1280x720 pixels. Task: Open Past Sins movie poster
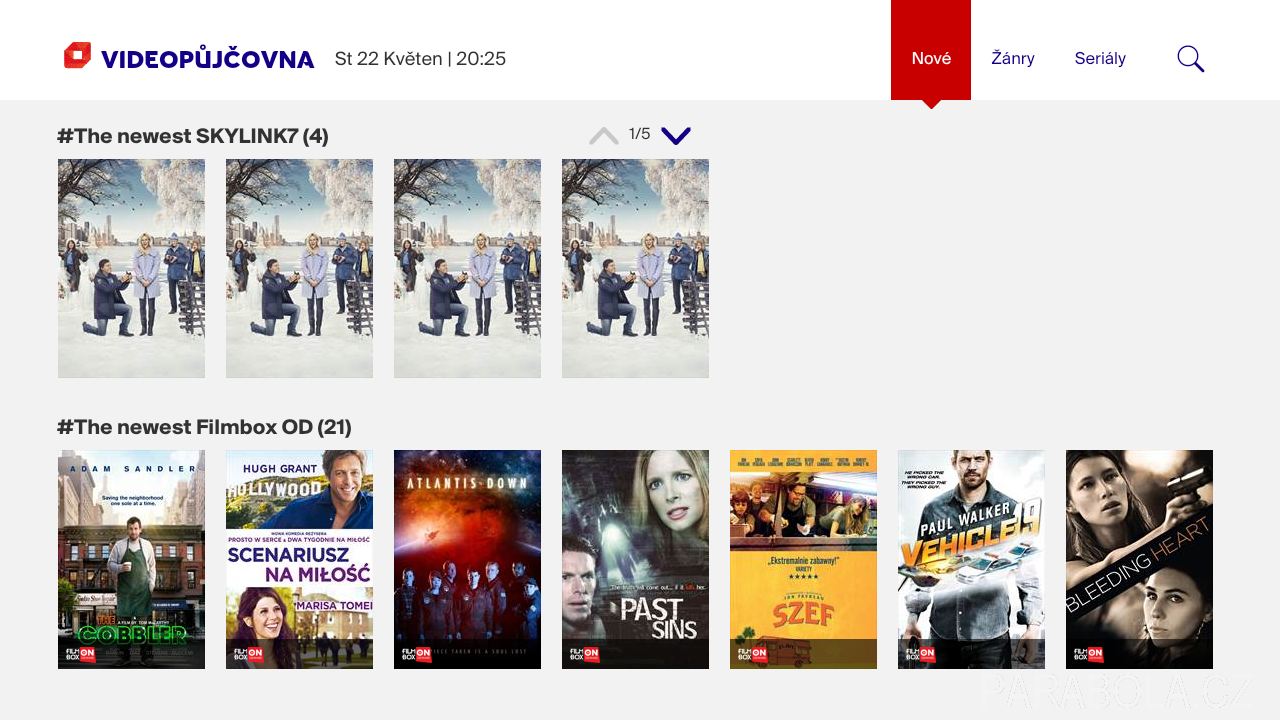(x=635, y=559)
